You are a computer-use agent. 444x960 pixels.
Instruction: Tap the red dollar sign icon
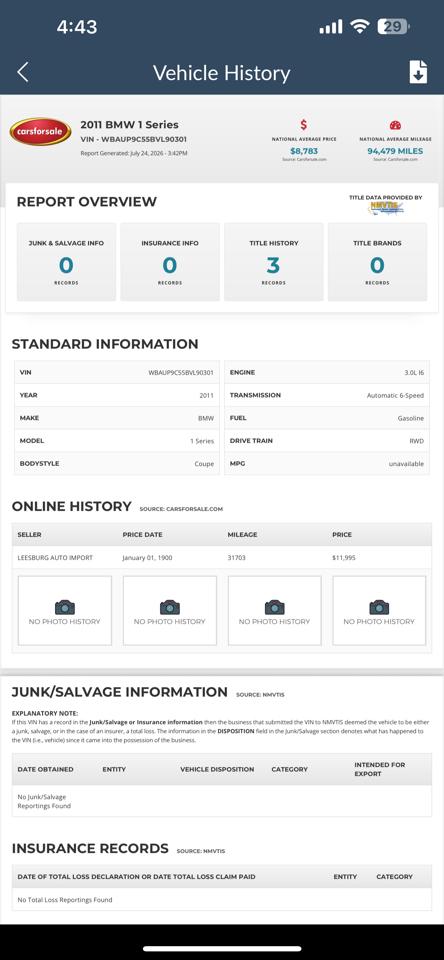304,125
